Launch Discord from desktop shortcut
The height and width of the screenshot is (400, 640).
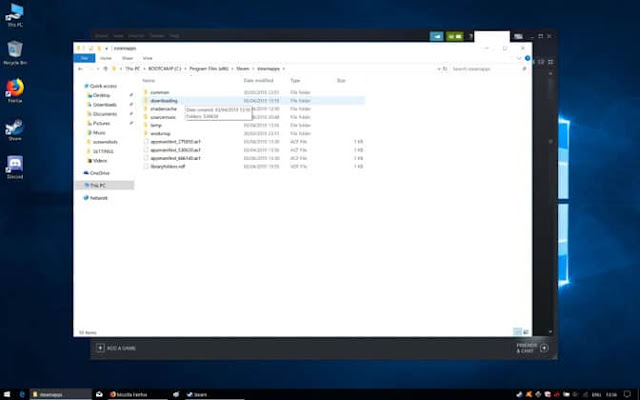pos(15,167)
